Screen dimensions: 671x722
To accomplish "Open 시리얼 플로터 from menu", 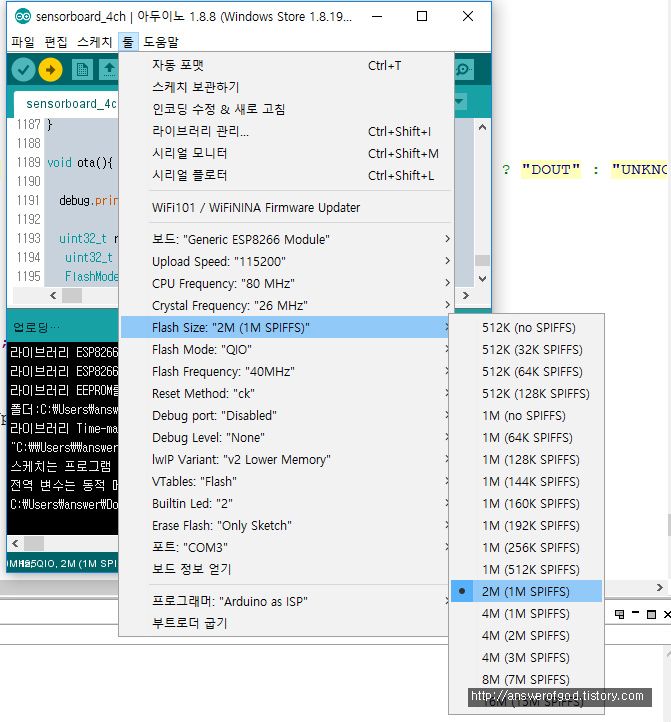I will point(286,175).
